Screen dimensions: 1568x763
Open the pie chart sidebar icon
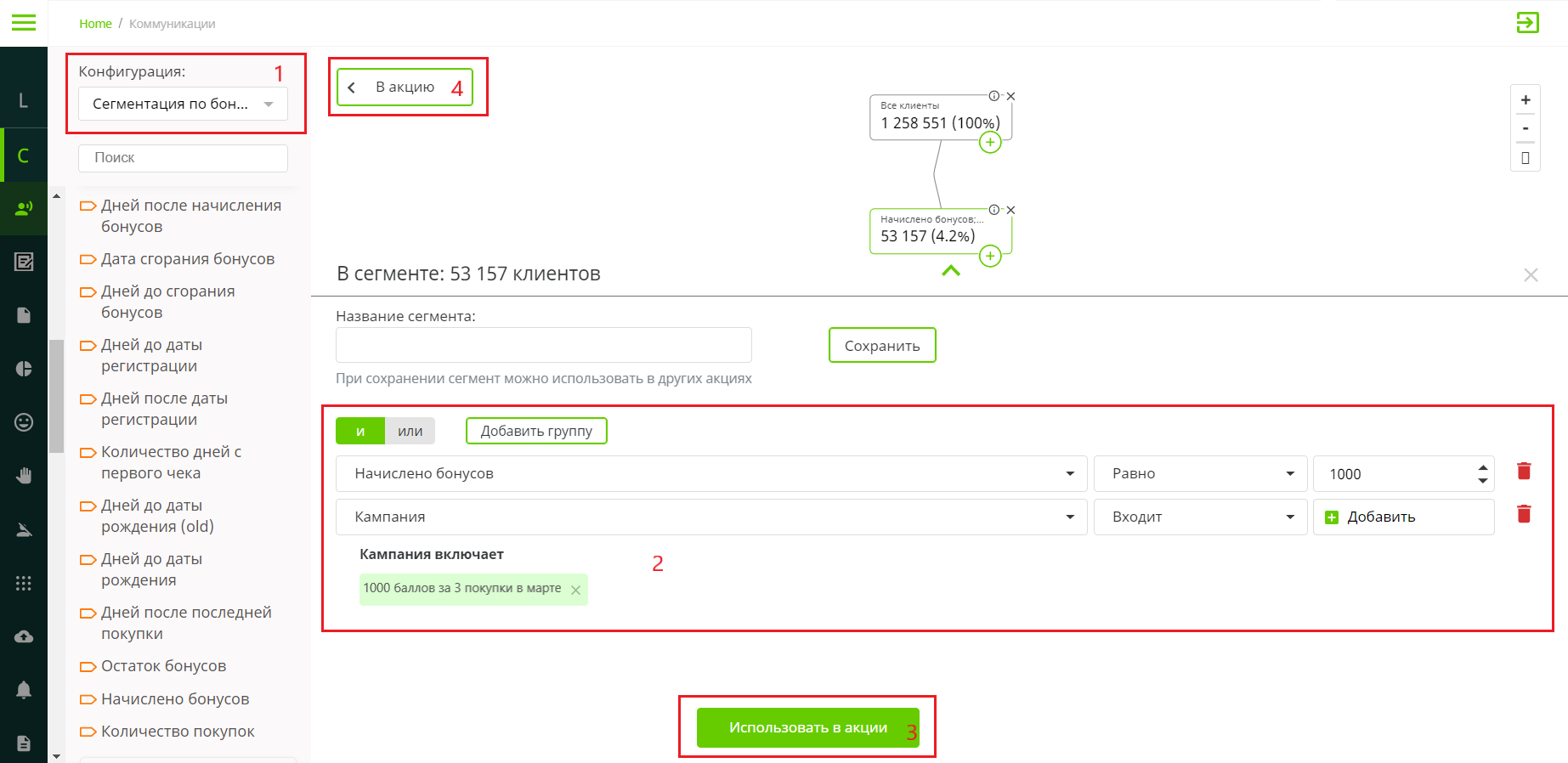pos(24,369)
